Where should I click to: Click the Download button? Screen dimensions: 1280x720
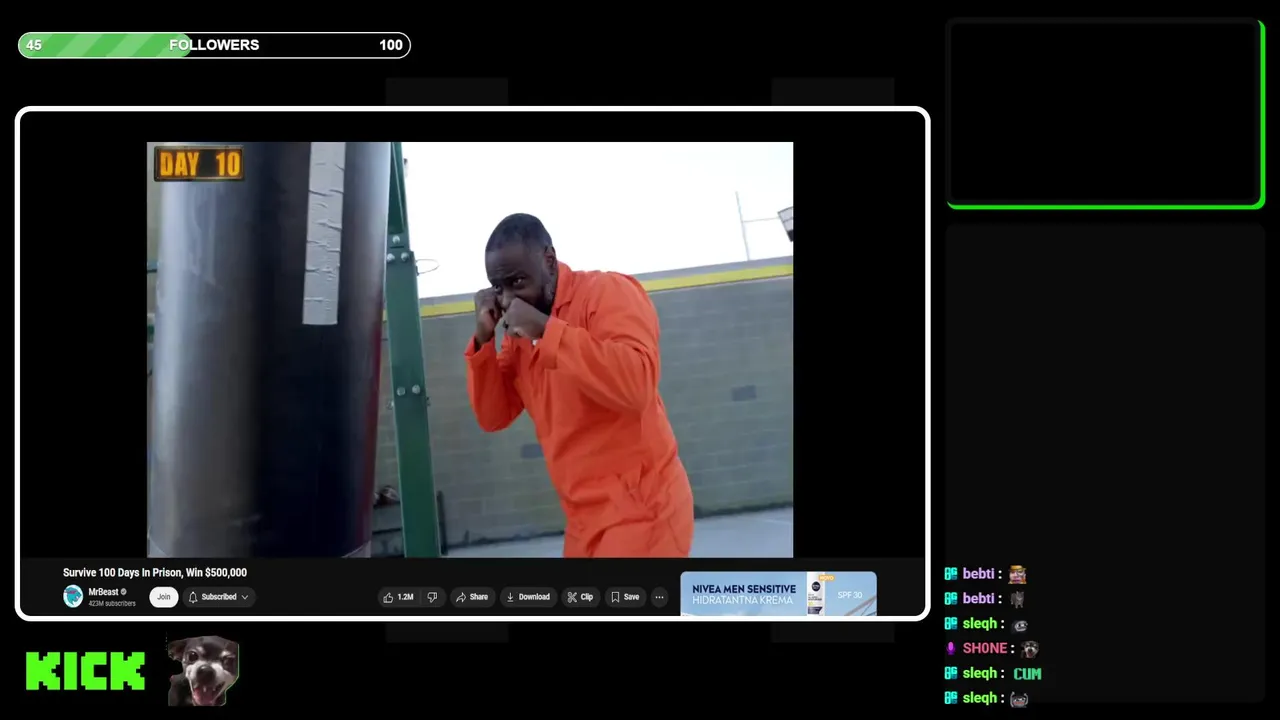coord(528,597)
